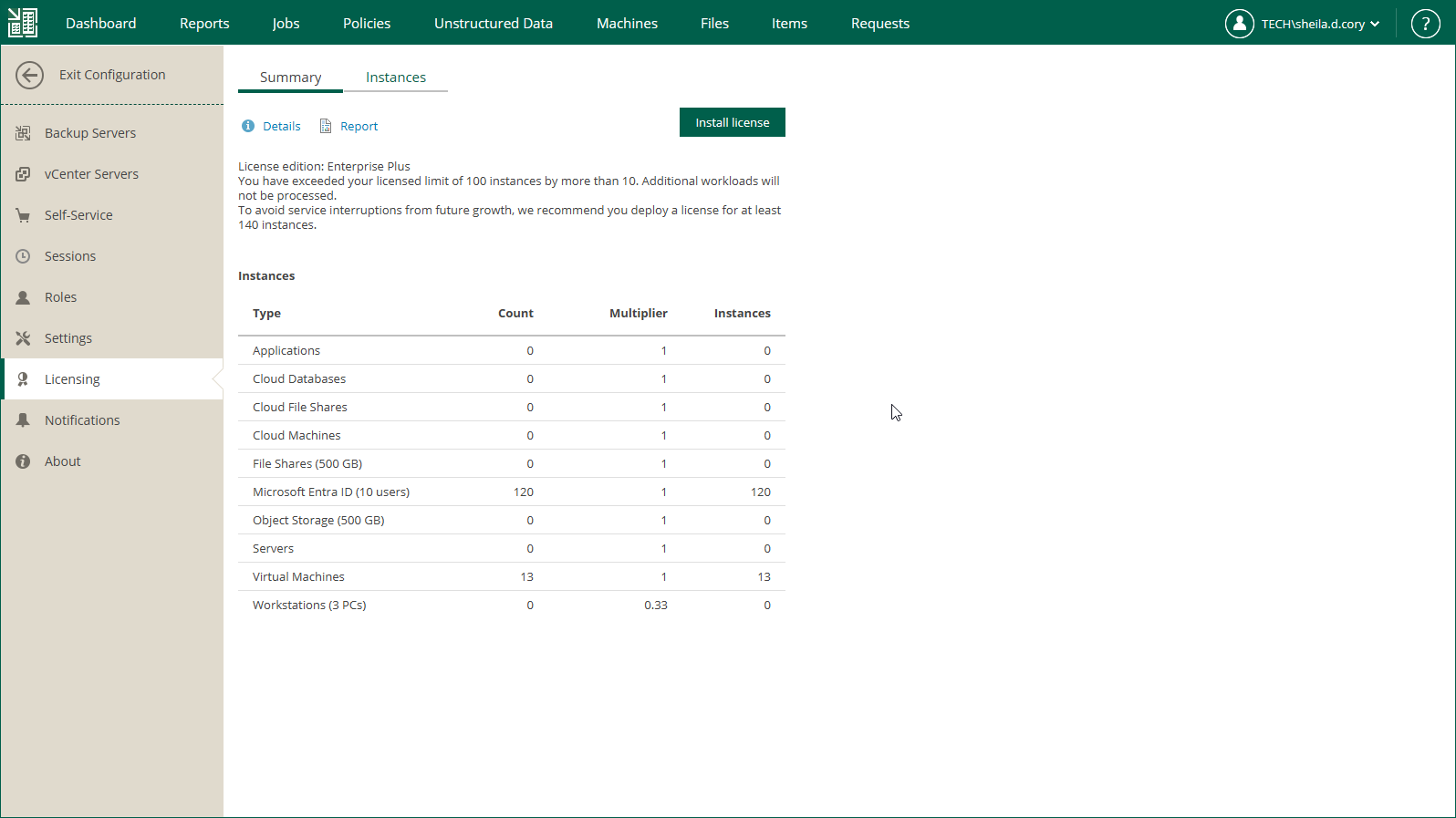Select the Summary tab

pyautogui.click(x=290, y=78)
